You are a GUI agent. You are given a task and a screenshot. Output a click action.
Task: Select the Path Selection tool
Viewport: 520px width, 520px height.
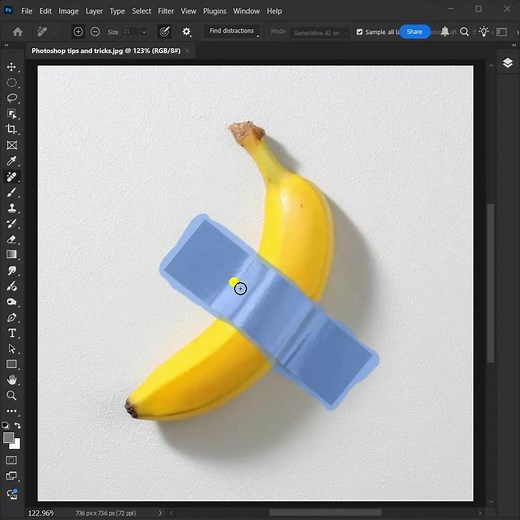(x=12, y=349)
